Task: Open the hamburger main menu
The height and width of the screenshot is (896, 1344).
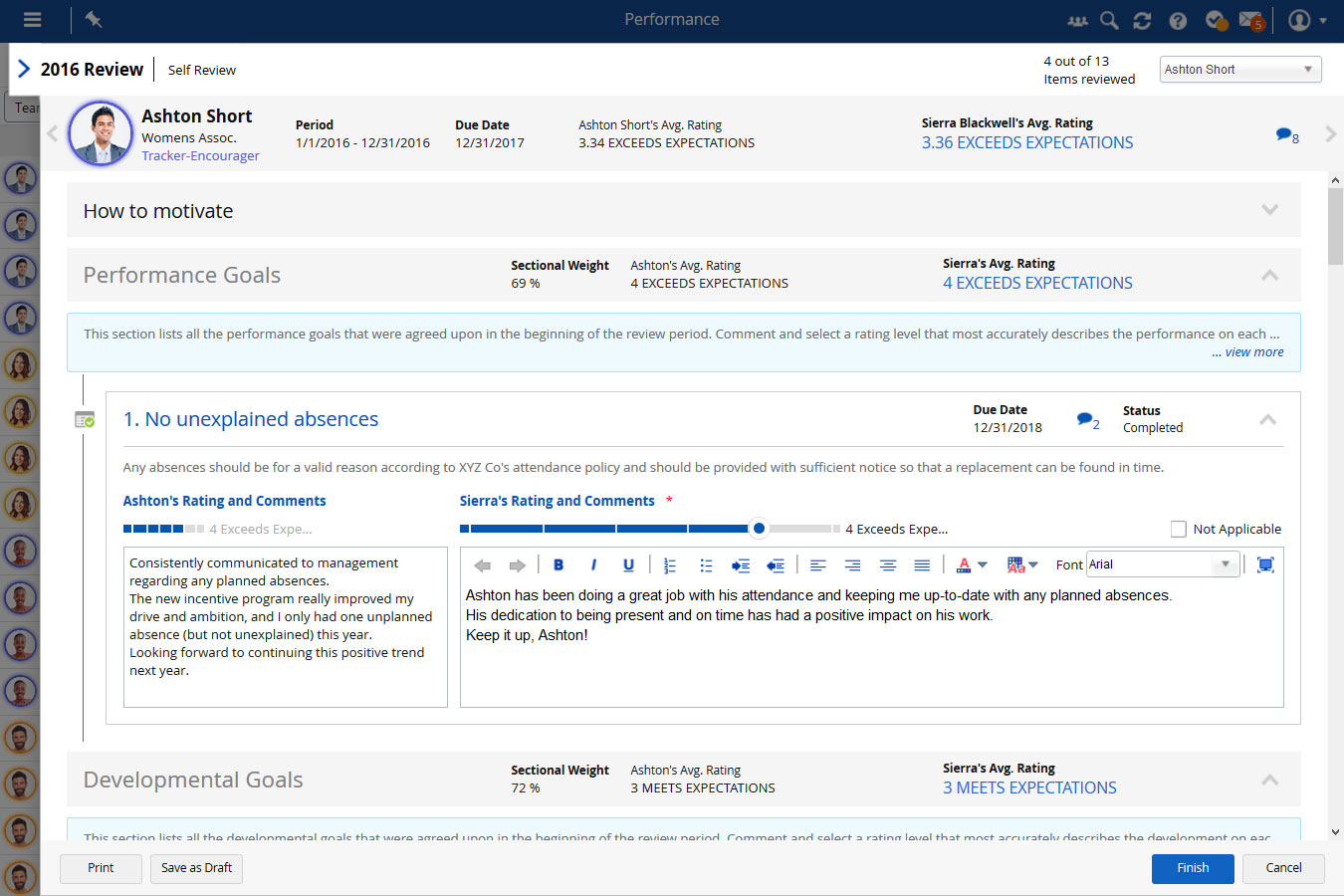Action: pos(32,20)
